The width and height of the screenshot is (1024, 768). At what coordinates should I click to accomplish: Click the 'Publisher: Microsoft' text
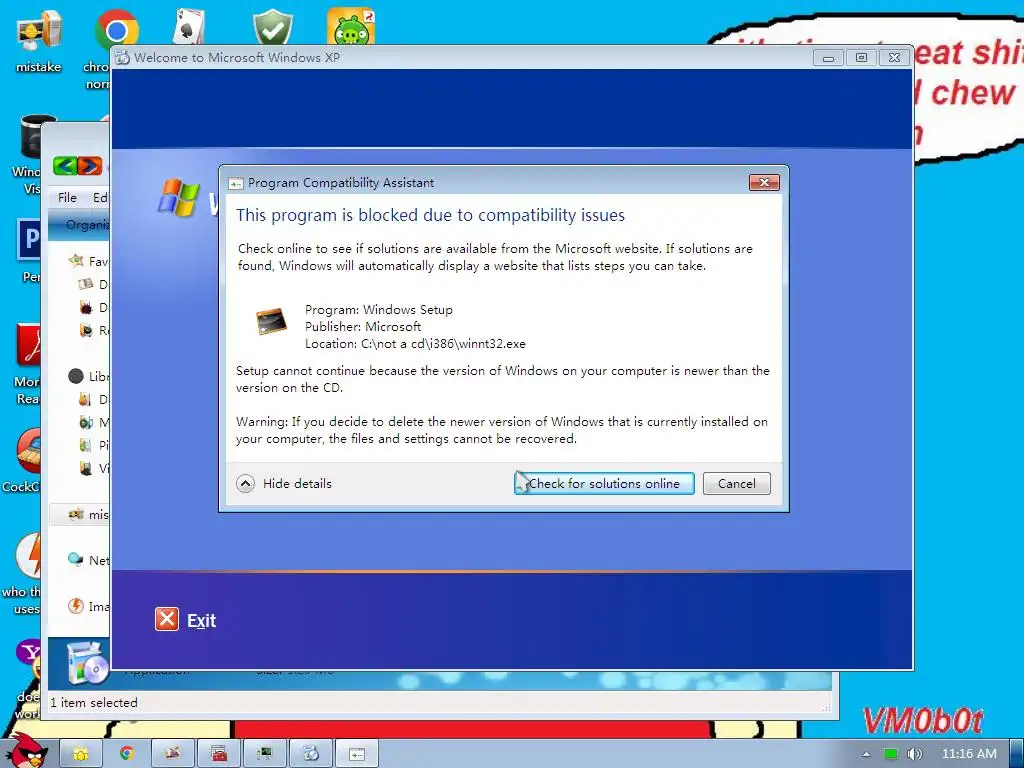pyautogui.click(x=363, y=327)
